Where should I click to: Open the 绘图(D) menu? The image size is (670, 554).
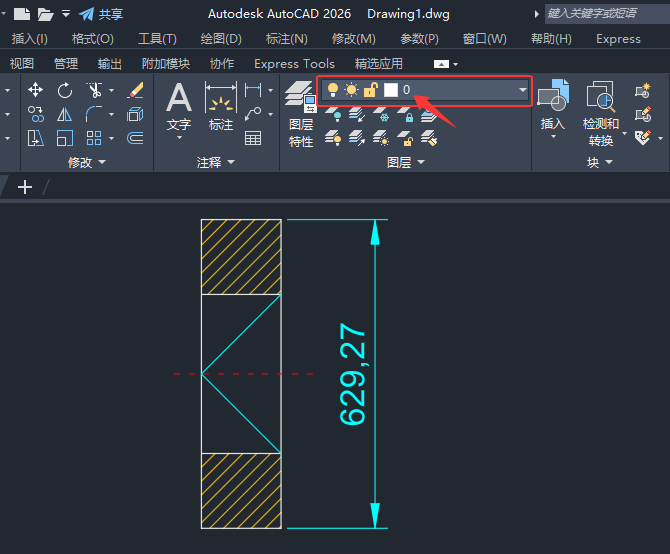click(x=221, y=39)
